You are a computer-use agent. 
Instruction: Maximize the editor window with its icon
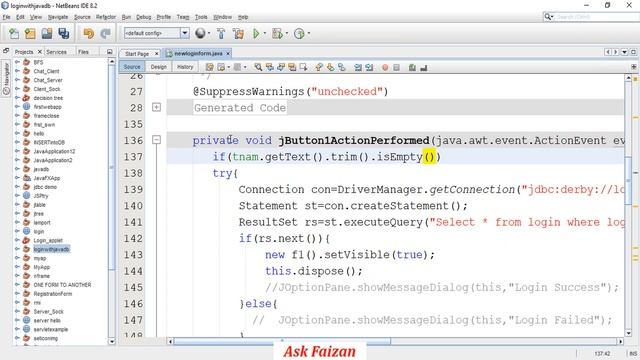(633, 52)
